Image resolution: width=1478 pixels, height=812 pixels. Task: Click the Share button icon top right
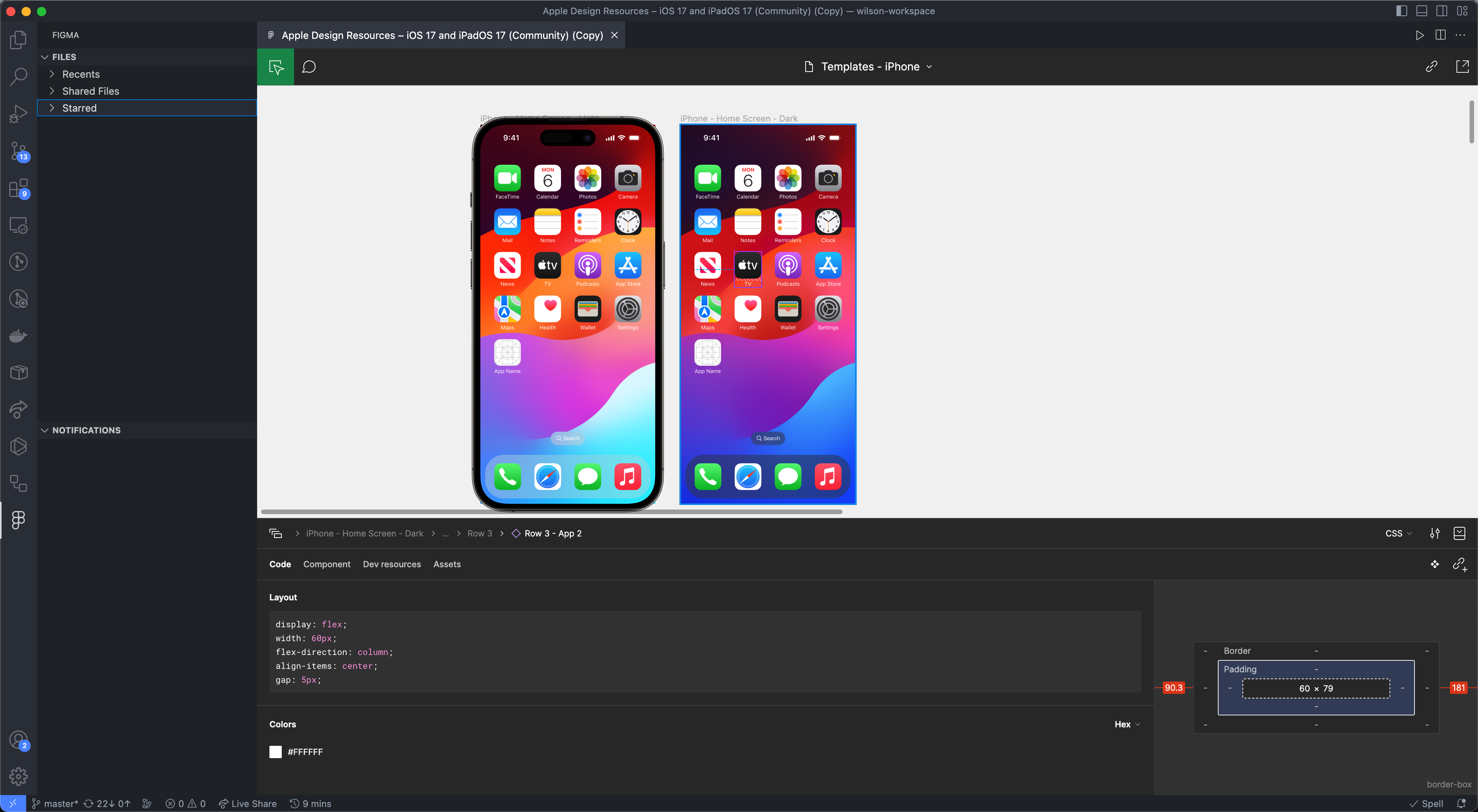[x=1432, y=66]
